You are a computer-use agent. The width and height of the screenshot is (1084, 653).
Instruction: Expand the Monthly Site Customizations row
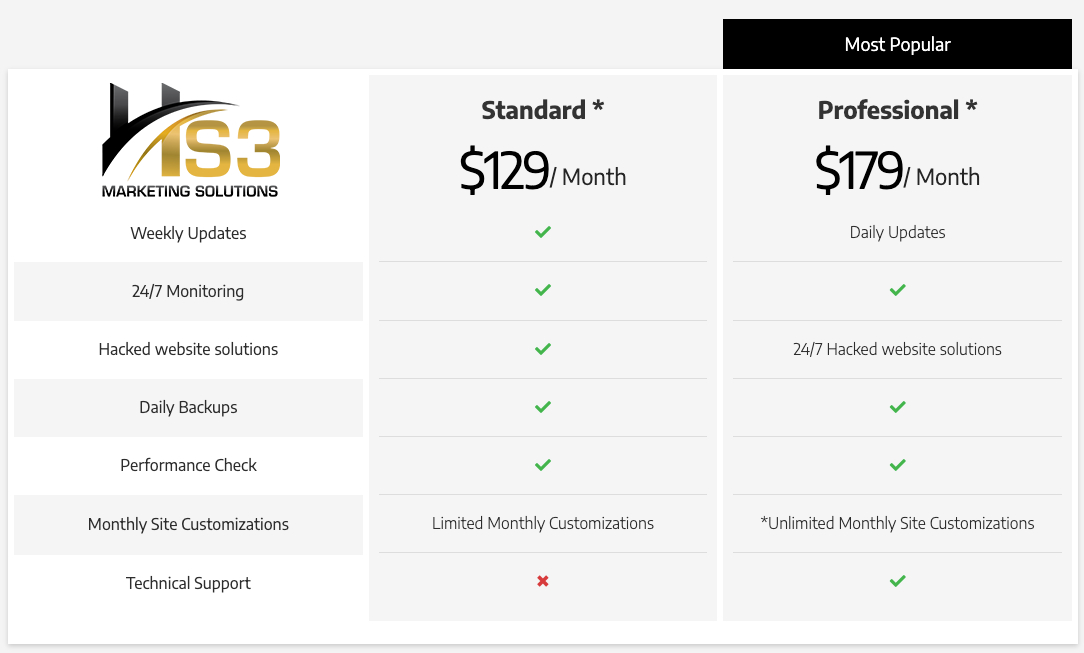[x=188, y=524]
